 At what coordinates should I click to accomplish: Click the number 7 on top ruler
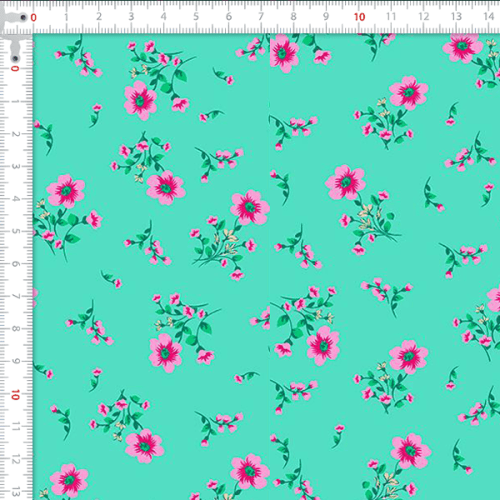click(261, 16)
